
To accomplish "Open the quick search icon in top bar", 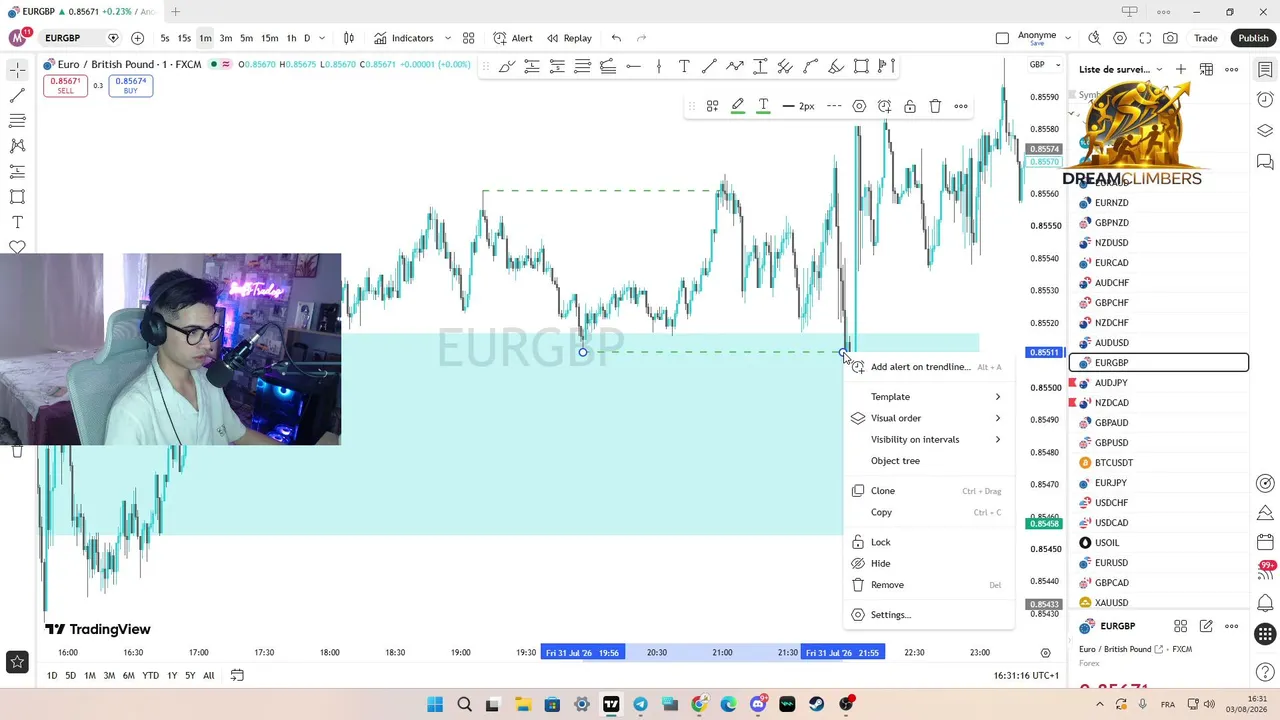I will click(x=1094, y=38).
